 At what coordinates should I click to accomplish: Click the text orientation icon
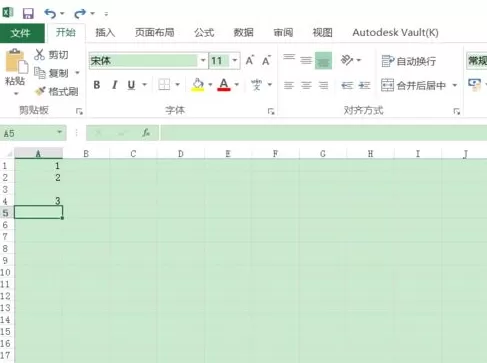[347, 60]
